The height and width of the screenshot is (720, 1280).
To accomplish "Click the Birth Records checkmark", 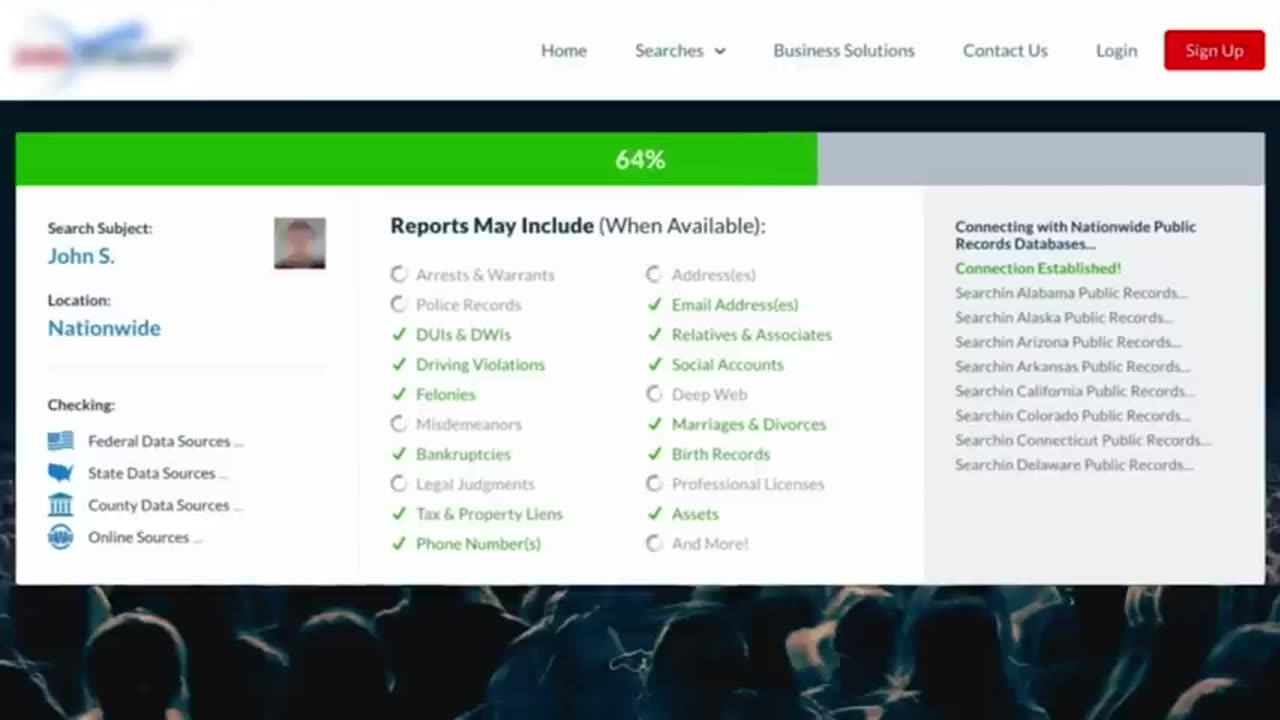I will (x=655, y=454).
